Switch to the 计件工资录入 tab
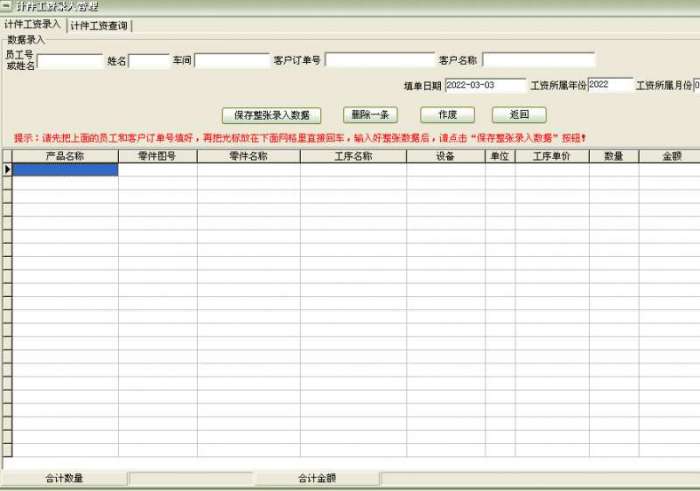Screen dimensions: 700x491 pos(33,25)
